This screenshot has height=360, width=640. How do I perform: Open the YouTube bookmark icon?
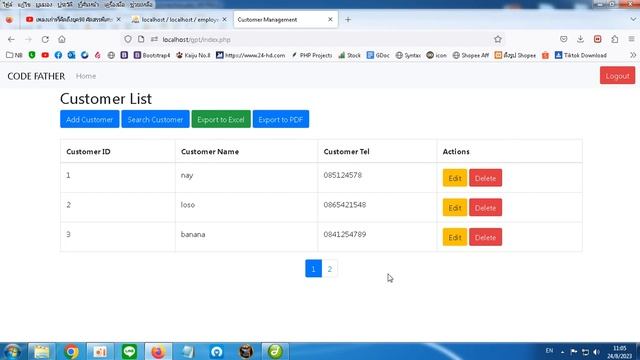[x=45, y=55]
